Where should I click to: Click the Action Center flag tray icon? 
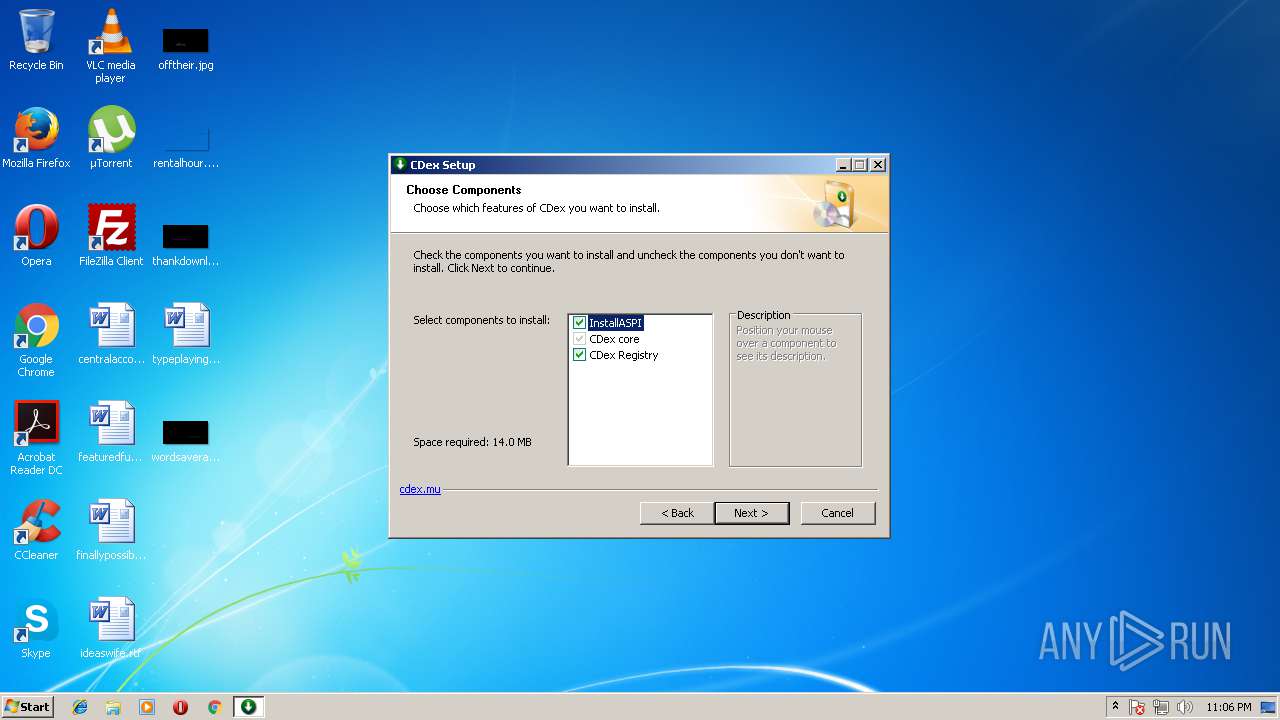pyautogui.click(x=1137, y=707)
